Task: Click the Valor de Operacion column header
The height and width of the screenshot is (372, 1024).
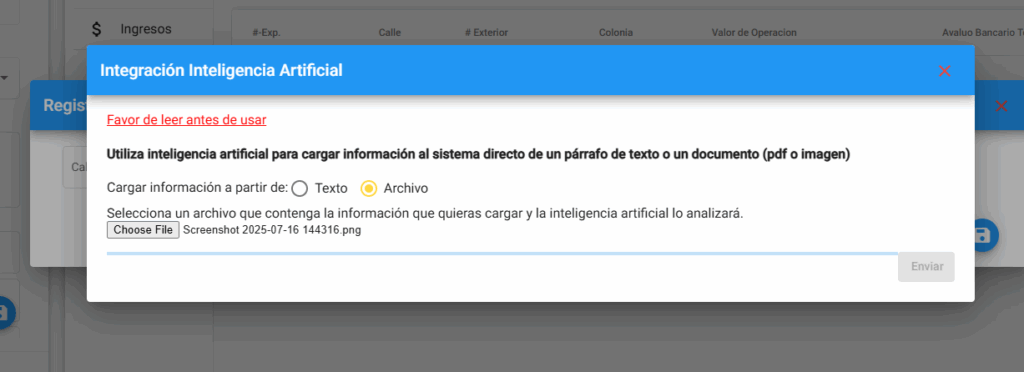Action: pos(754,33)
